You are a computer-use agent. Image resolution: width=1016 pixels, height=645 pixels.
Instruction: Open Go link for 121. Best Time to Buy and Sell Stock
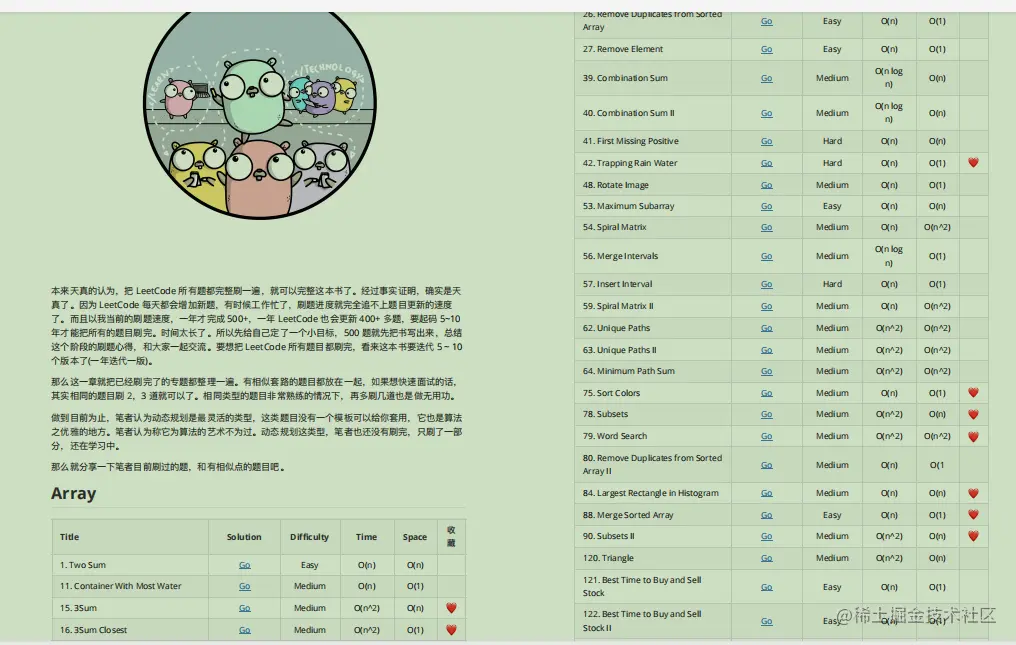pyautogui.click(x=767, y=587)
